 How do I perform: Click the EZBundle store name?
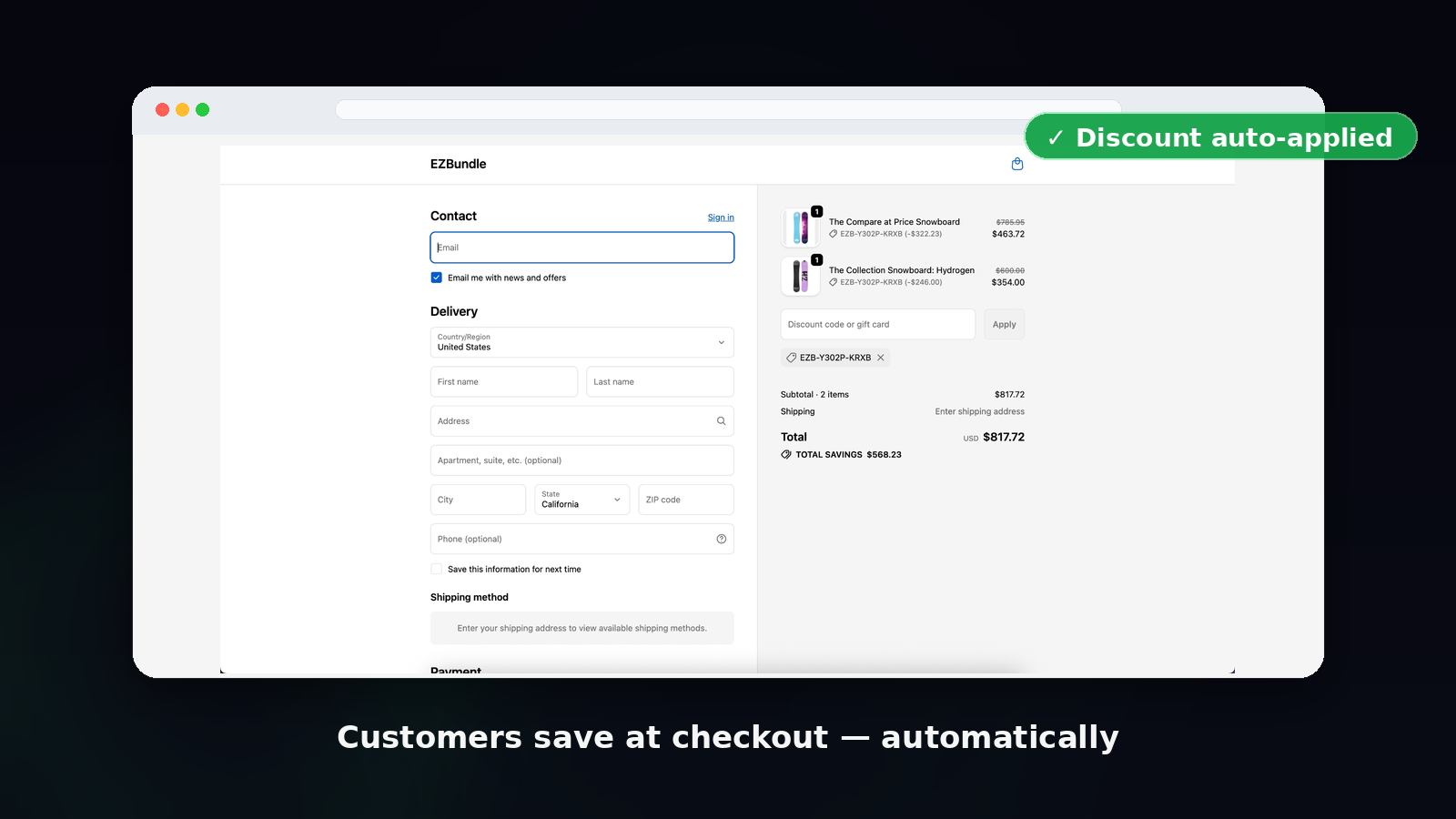459,164
